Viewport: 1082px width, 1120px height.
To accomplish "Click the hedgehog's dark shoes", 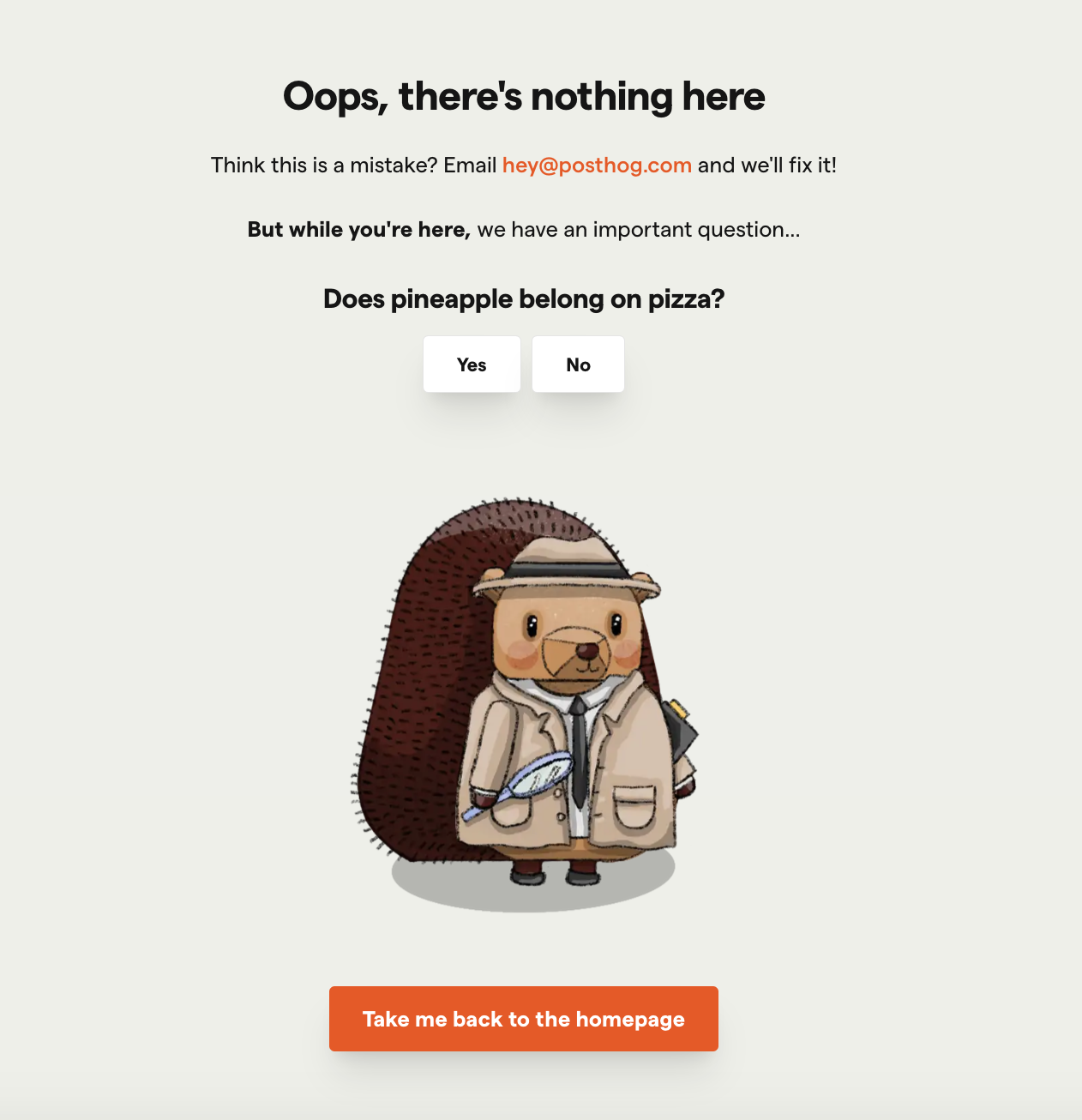I will pyautogui.click(x=556, y=873).
